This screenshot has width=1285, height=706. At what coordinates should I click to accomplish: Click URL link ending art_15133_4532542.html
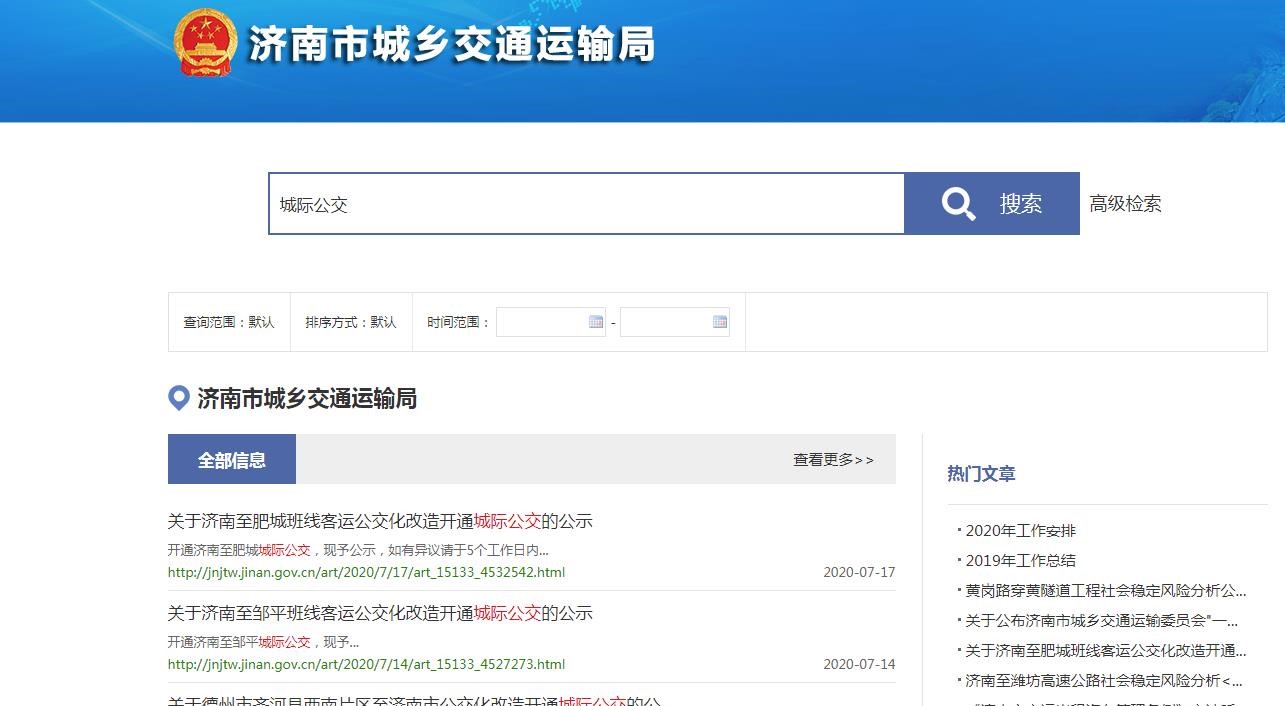[x=366, y=573]
